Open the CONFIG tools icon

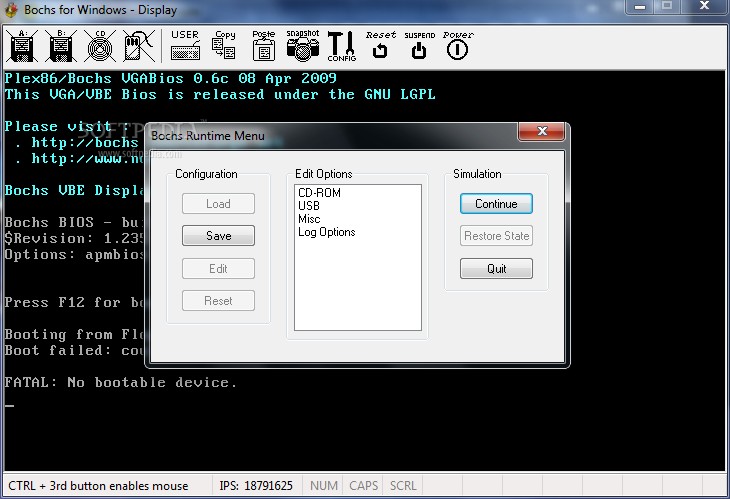tap(342, 46)
